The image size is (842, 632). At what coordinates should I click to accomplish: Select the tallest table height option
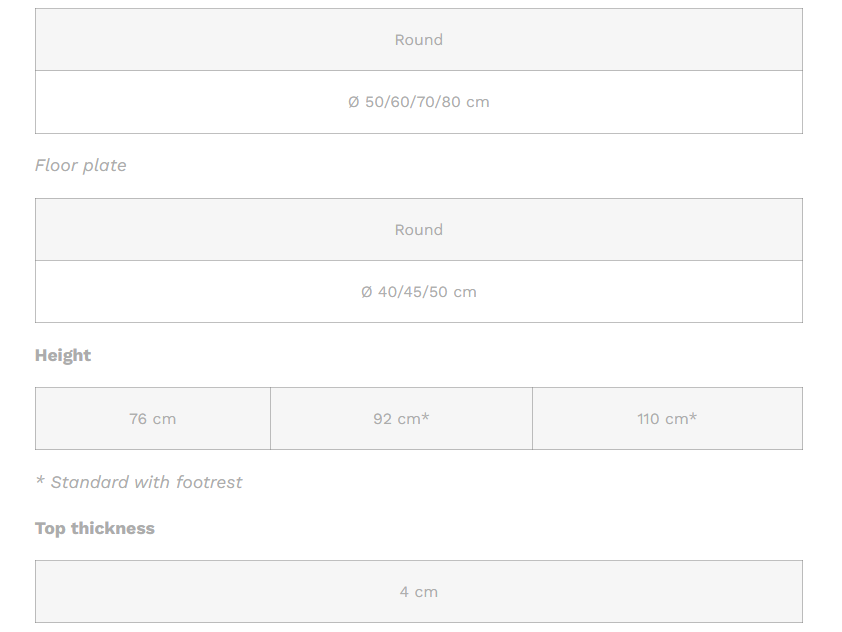click(667, 419)
